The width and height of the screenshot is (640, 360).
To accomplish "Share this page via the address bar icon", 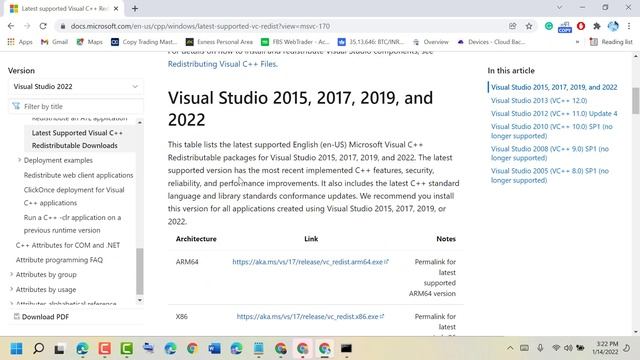I will click(512, 26).
